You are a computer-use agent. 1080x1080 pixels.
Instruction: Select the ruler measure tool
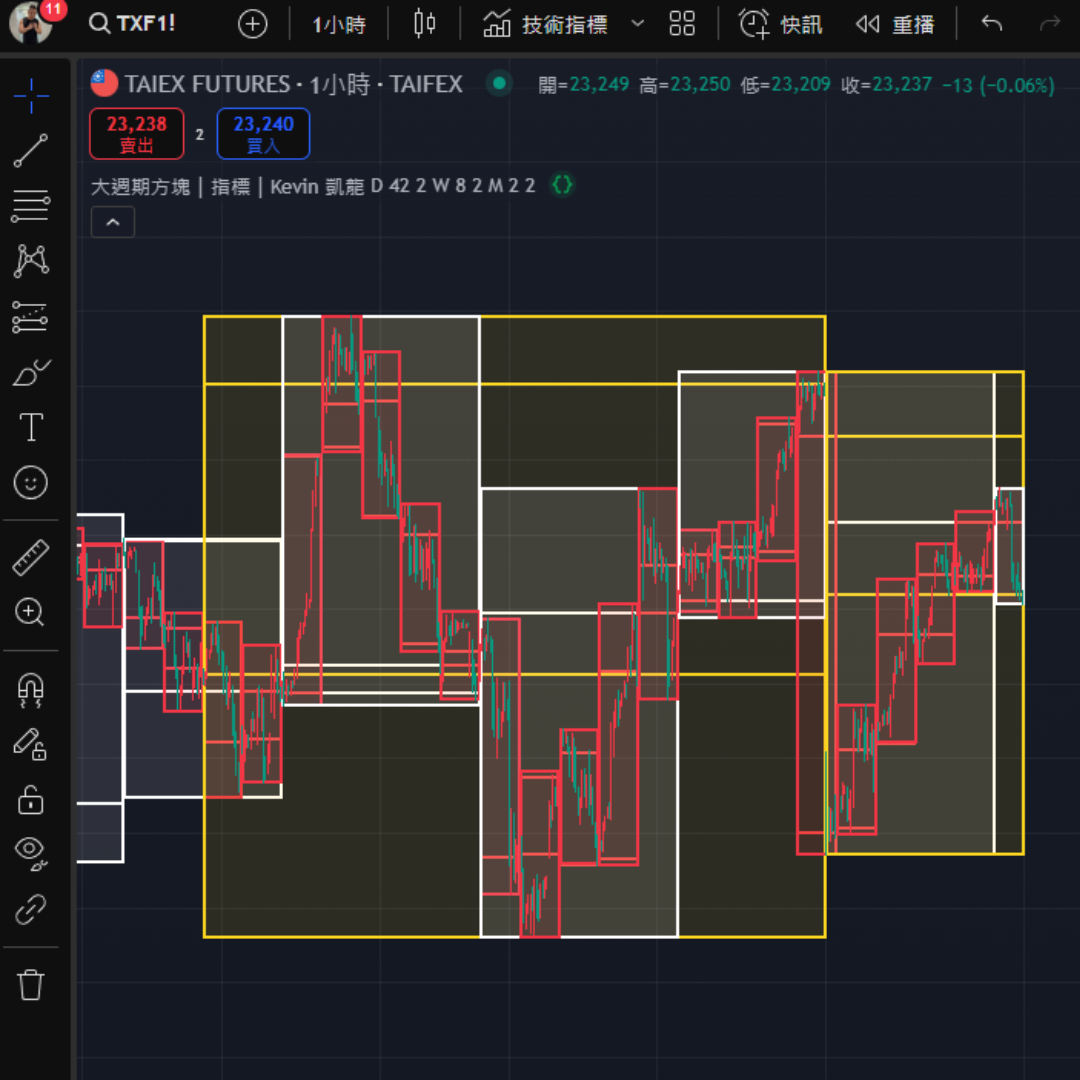pyautogui.click(x=31, y=558)
